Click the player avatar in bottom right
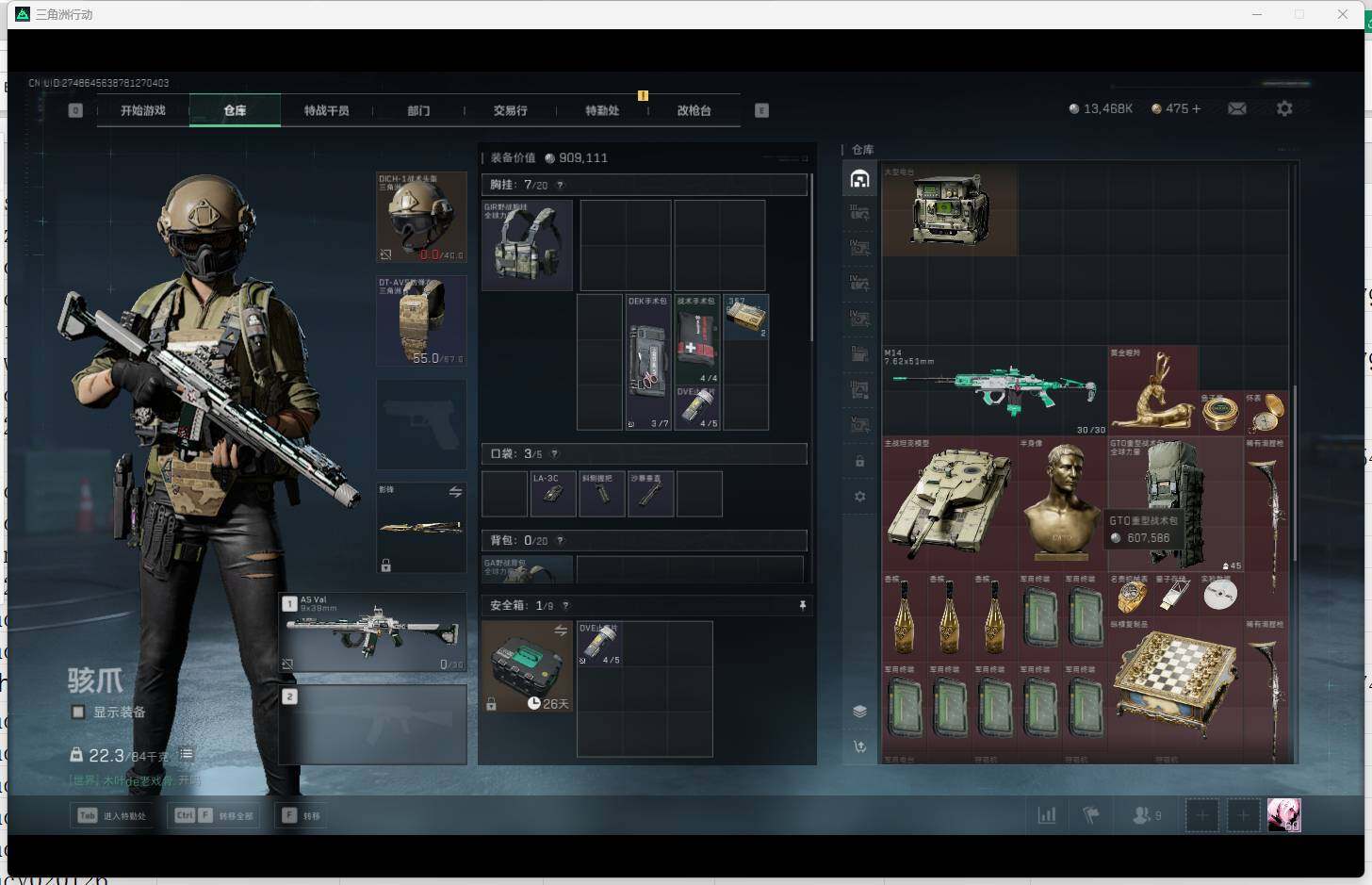The width and height of the screenshot is (1372, 885). click(1283, 815)
